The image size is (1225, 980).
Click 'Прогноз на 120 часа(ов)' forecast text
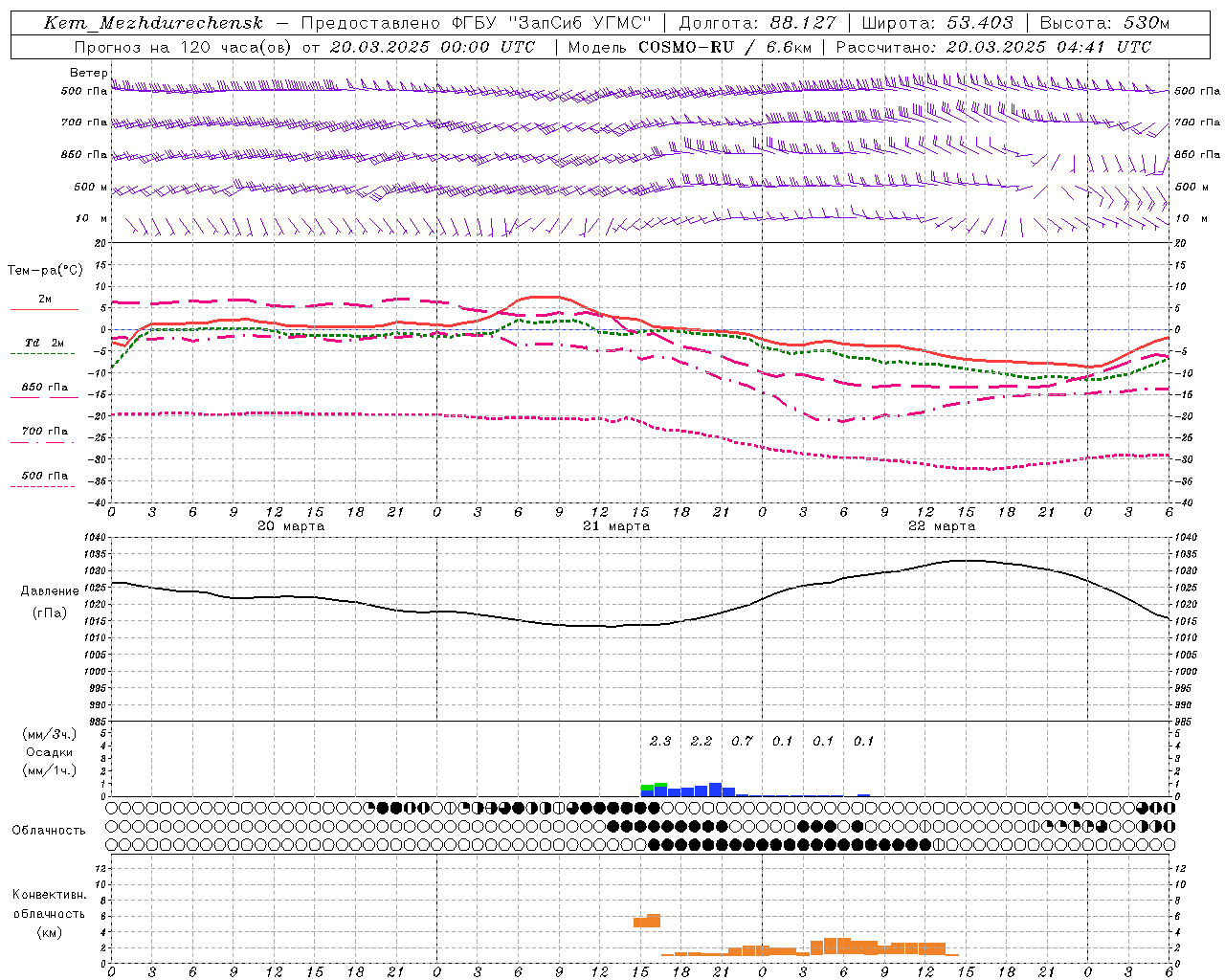(x=182, y=47)
